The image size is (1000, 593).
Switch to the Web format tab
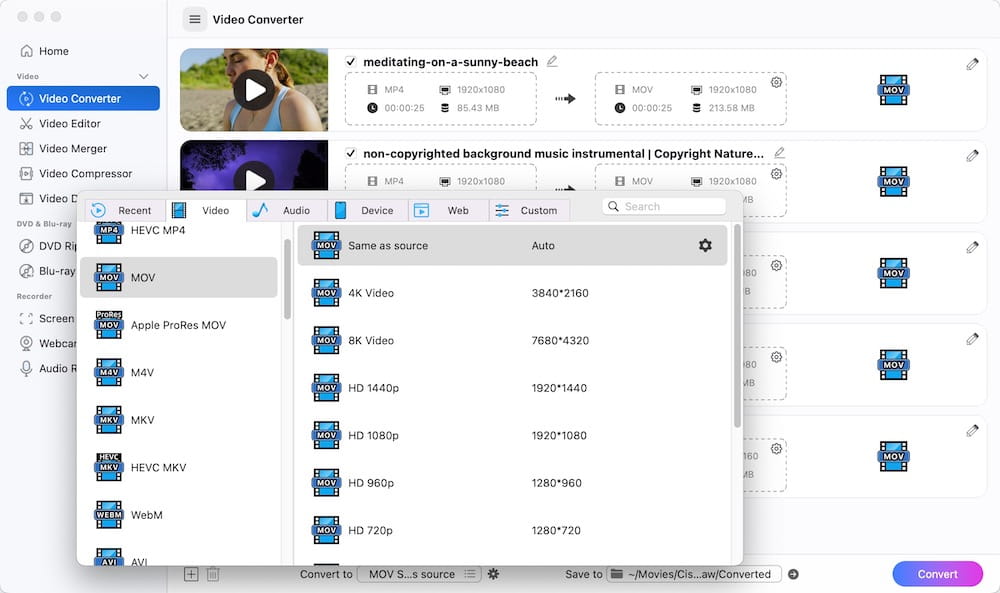pos(448,210)
